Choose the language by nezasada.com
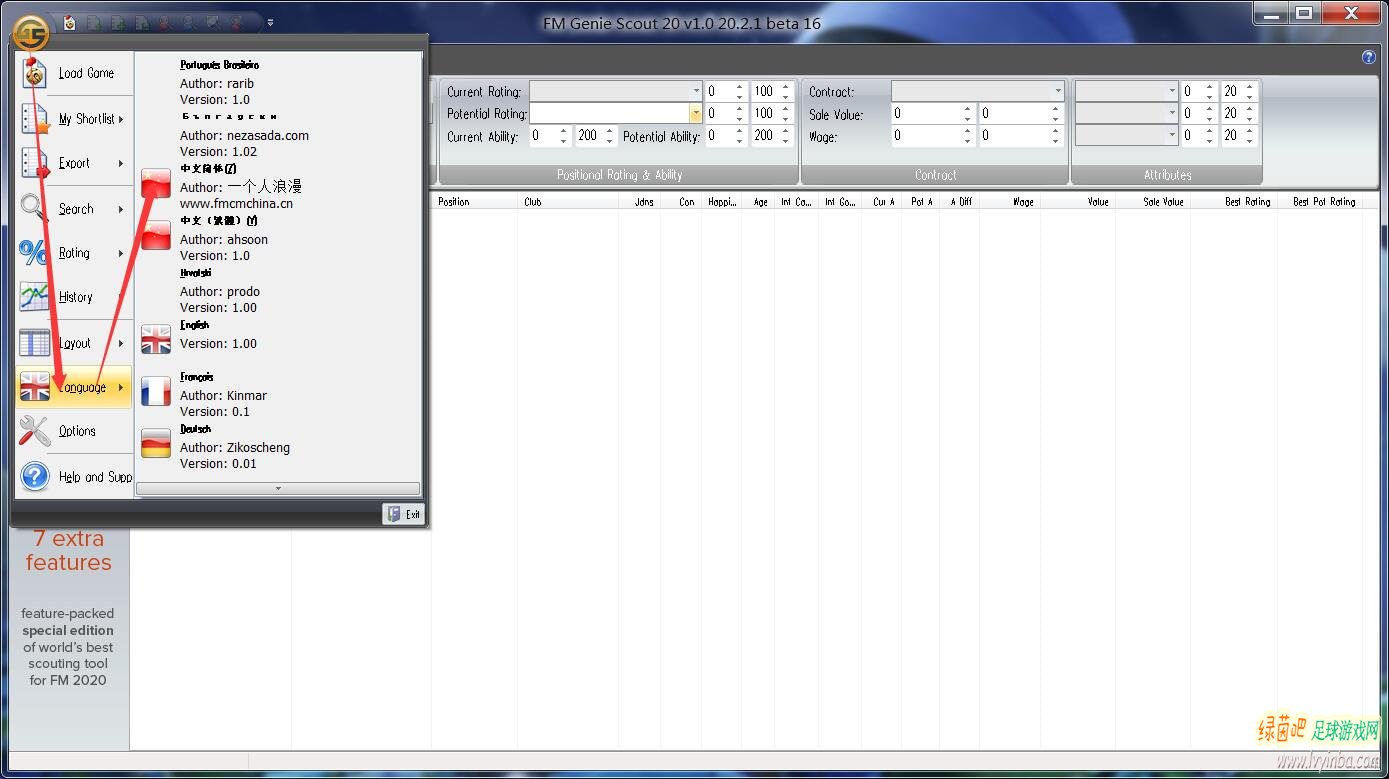This screenshot has width=1389, height=779. click(278, 134)
